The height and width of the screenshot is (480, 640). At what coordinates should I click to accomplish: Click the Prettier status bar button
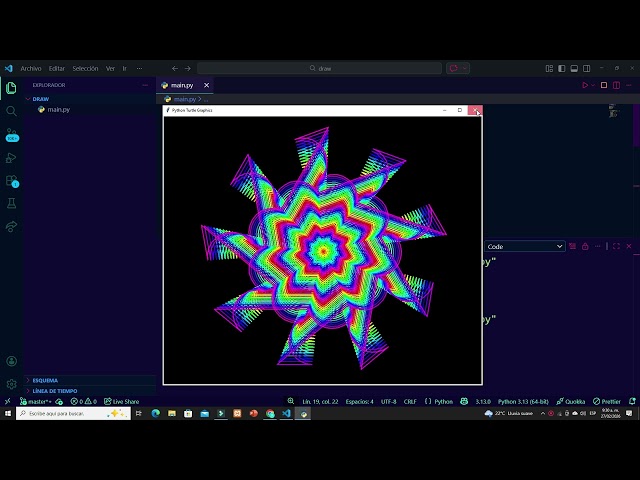(606, 401)
